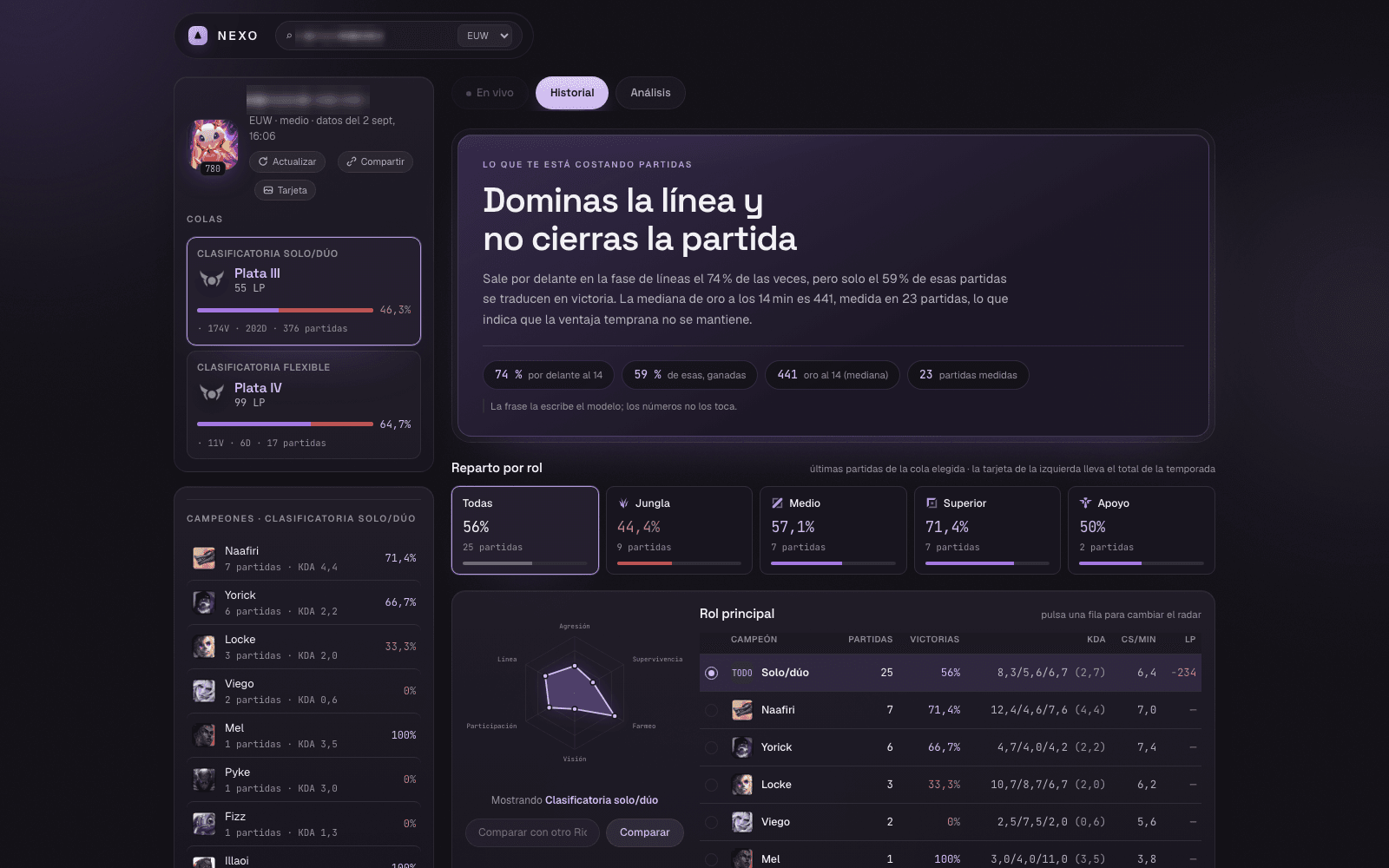Select the Medio role card
This screenshot has height=868, width=1389.
833,530
